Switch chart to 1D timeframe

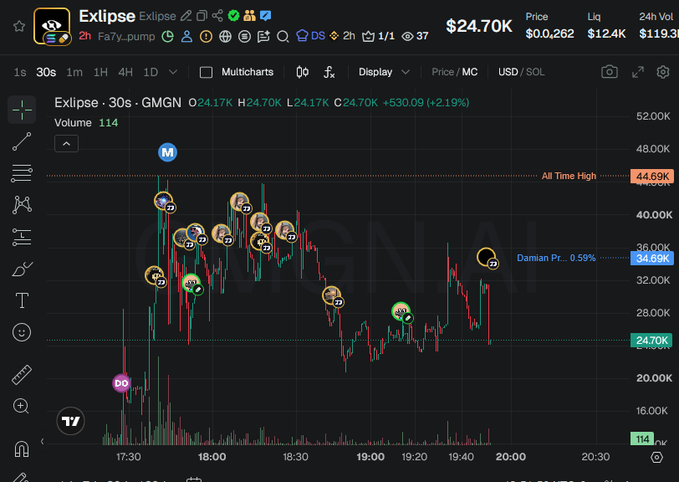[151, 72]
